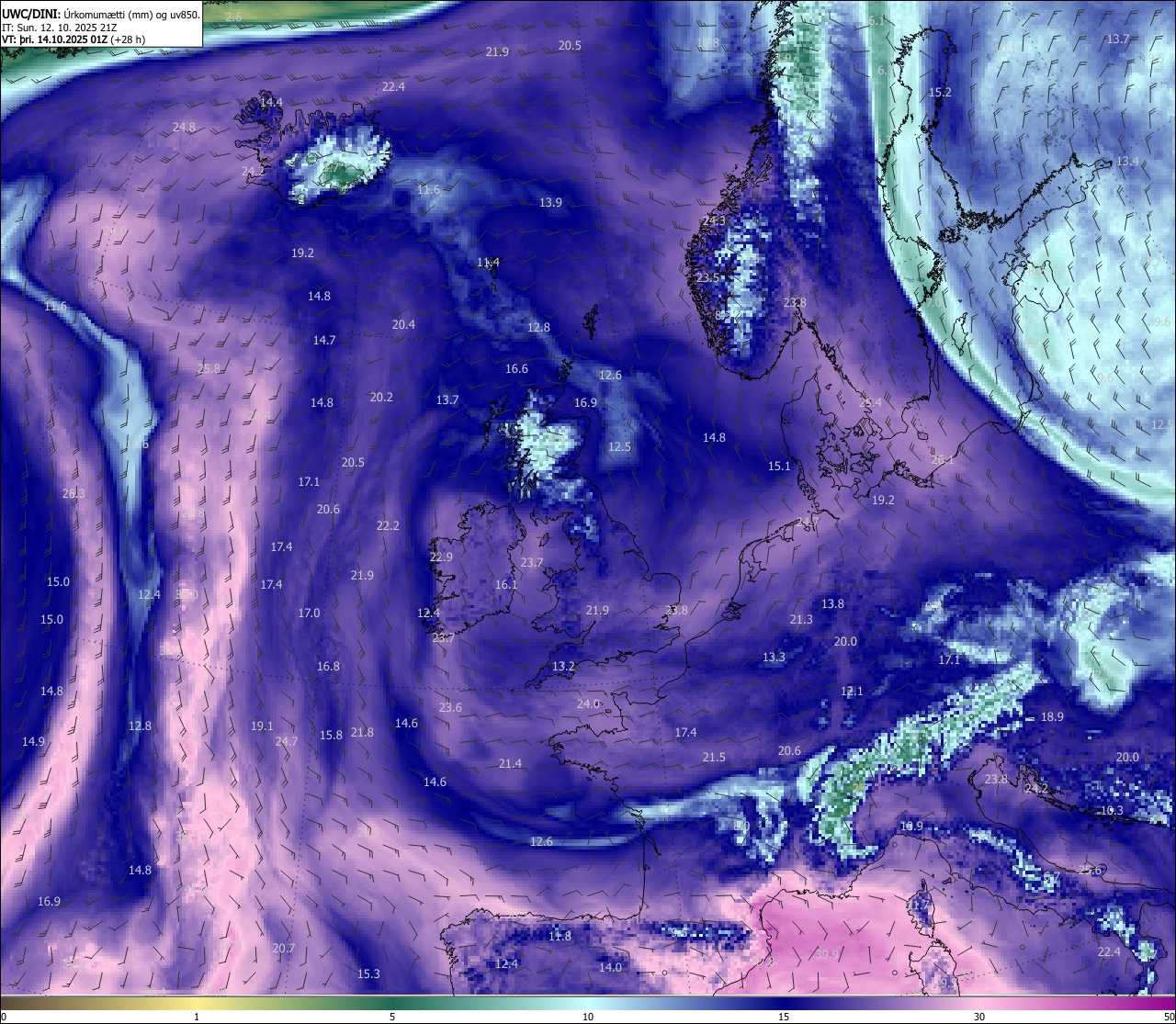Click the '17.0' value label
The height and width of the screenshot is (1024, 1176).
309,613
